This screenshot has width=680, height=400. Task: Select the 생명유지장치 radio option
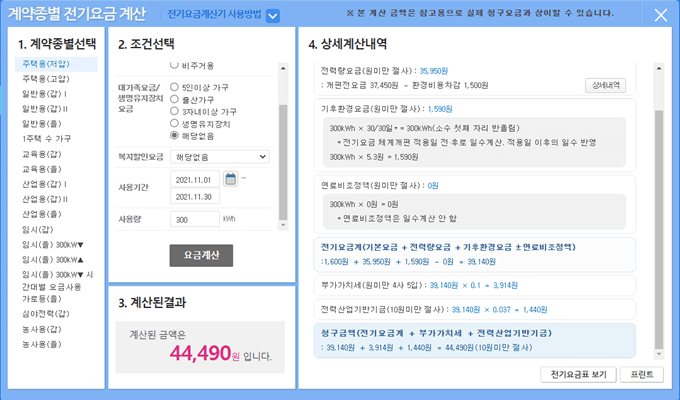tap(174, 123)
